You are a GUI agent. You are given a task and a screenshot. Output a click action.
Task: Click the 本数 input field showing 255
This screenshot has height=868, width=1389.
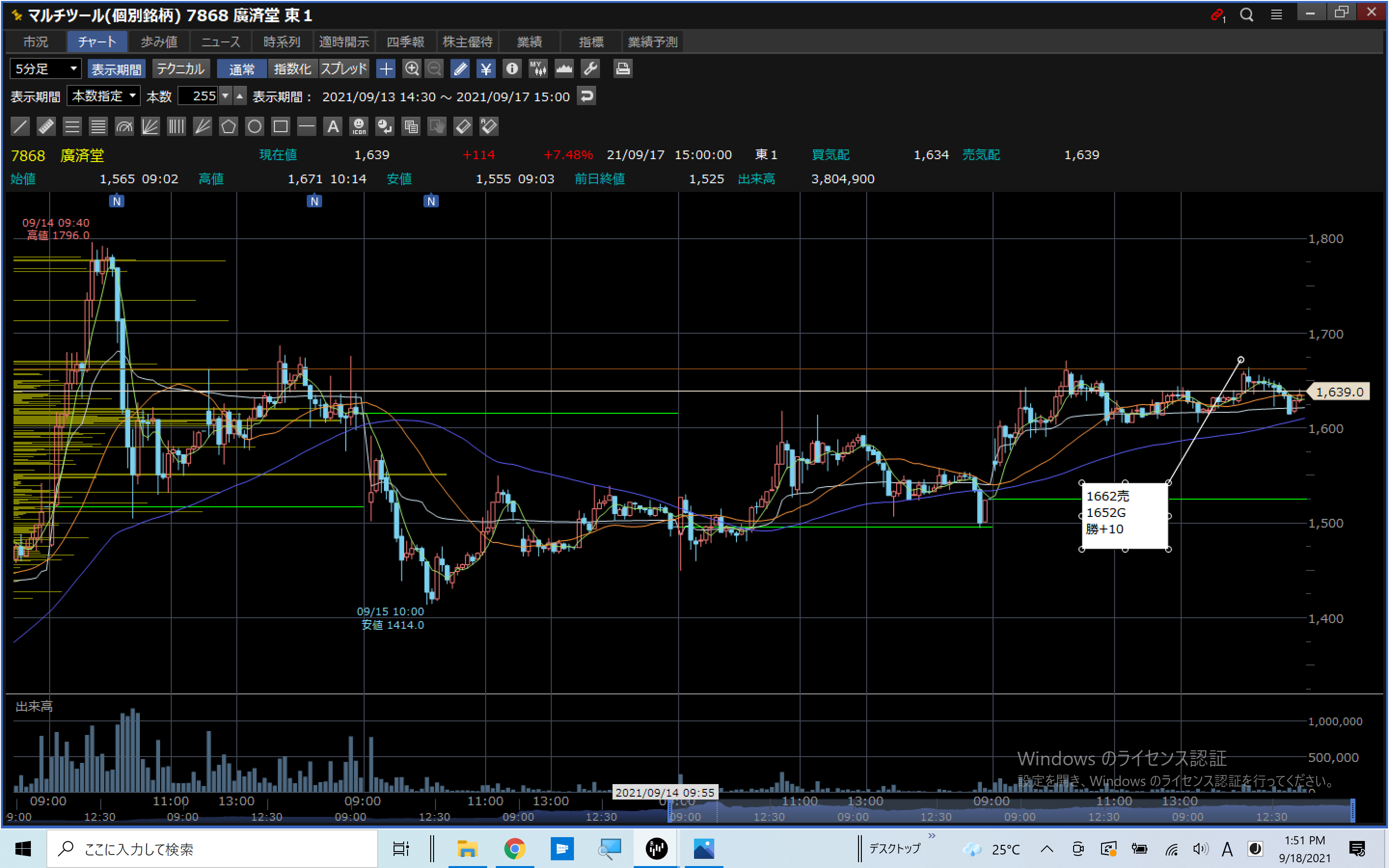[198, 96]
